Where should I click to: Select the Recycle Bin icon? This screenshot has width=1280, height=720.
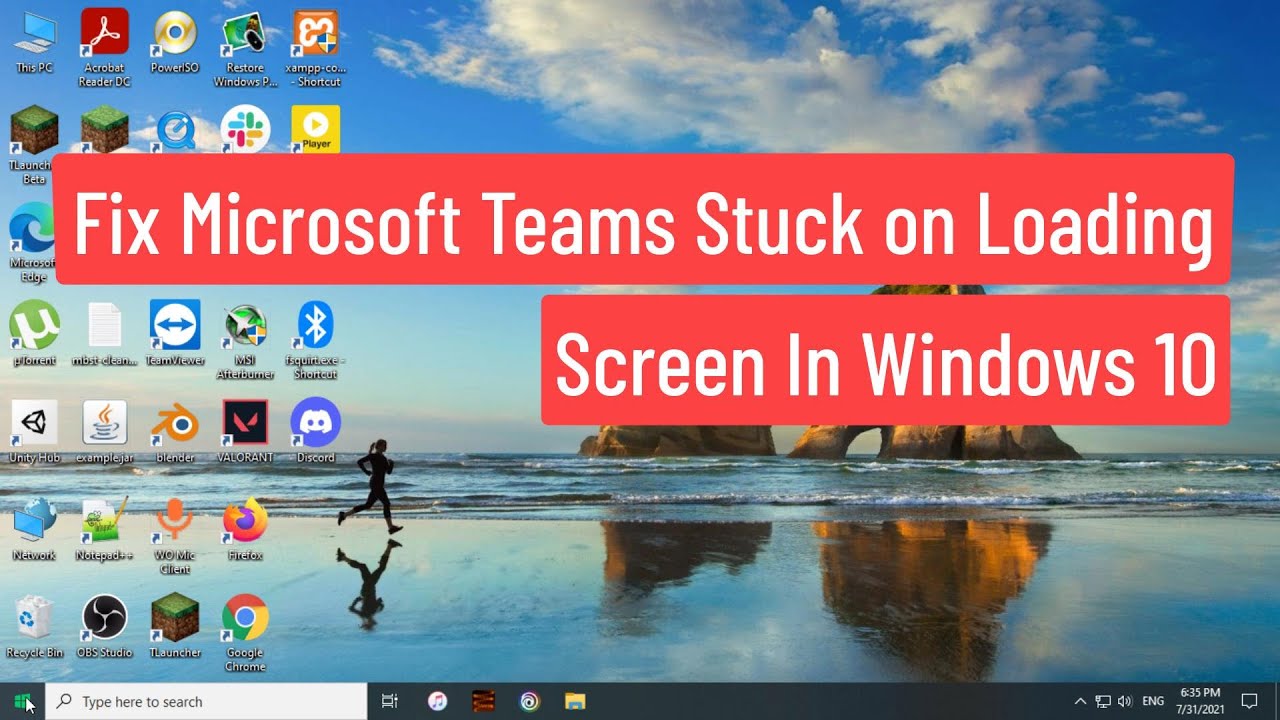coord(34,626)
